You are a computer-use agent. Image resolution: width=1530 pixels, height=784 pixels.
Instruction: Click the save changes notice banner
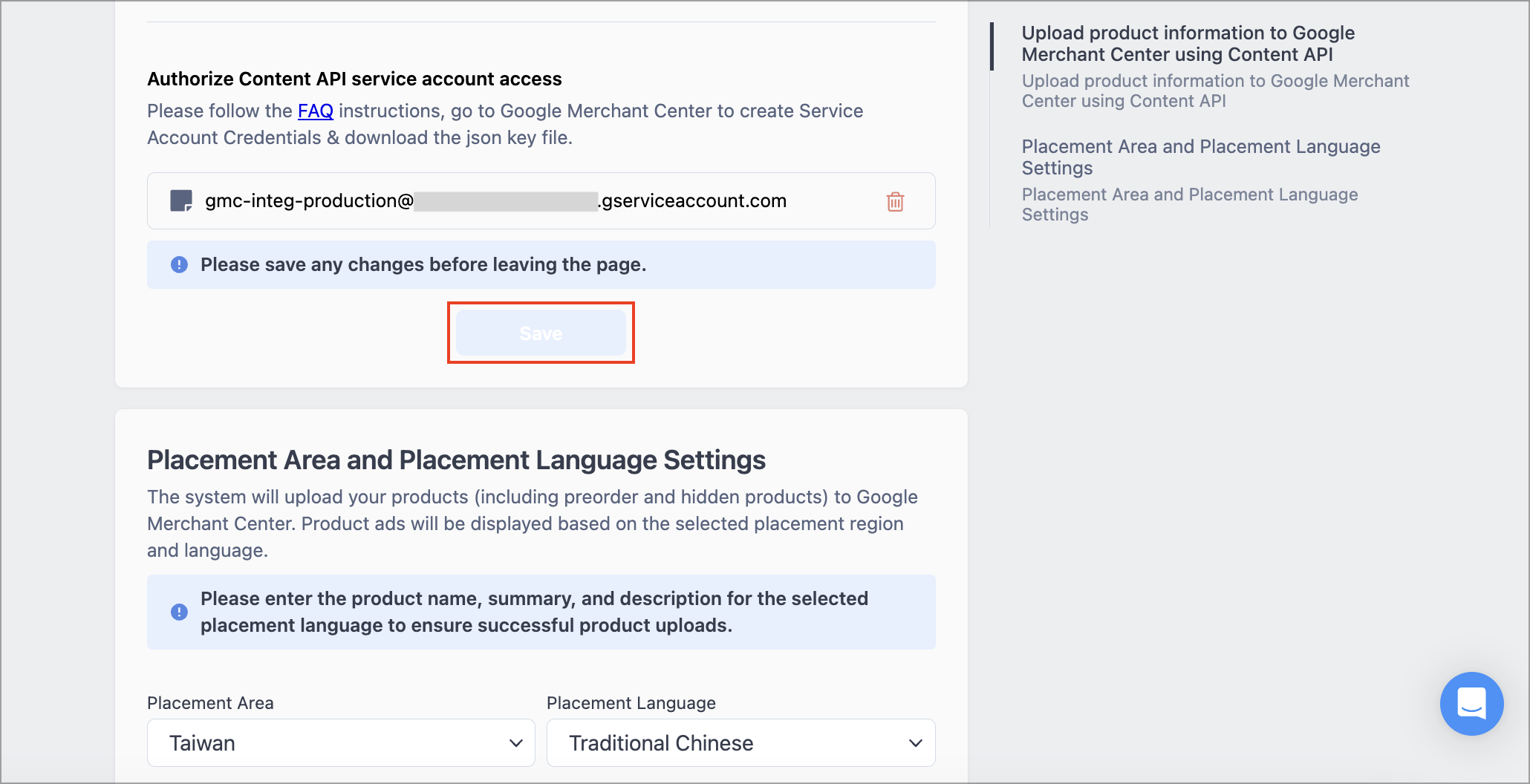click(x=541, y=264)
